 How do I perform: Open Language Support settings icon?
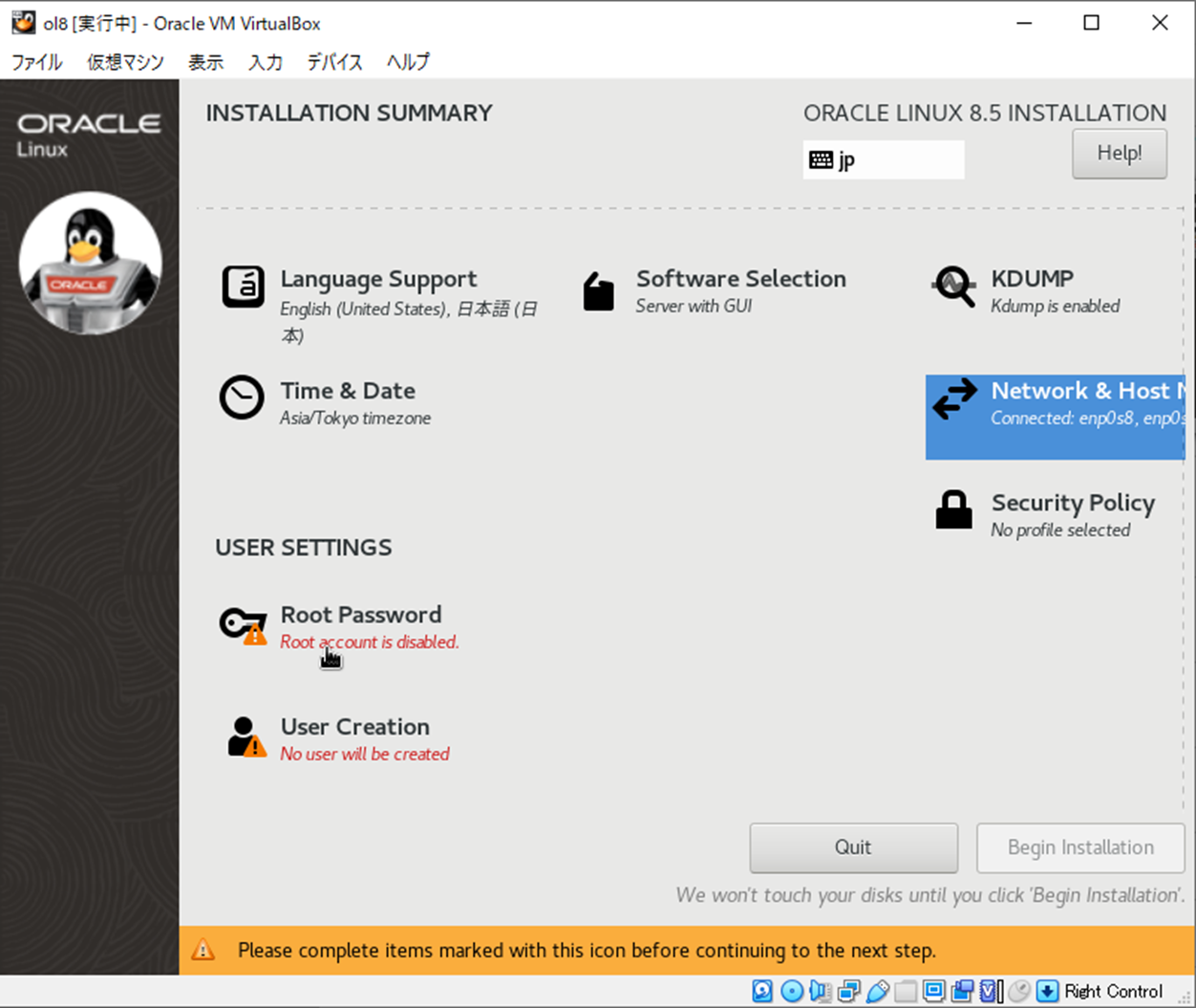tap(243, 287)
